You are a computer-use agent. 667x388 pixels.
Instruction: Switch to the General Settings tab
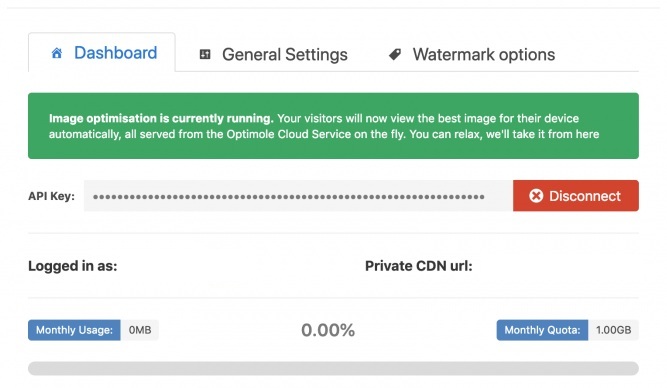[x=274, y=54]
